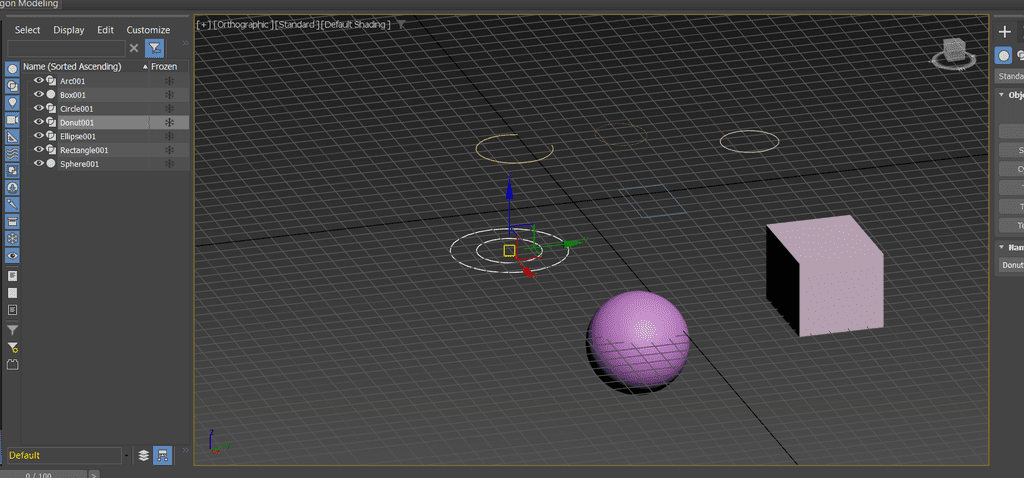Click the object name field showing Donut
Viewport: 1024px width, 478px height.
(x=1012, y=265)
